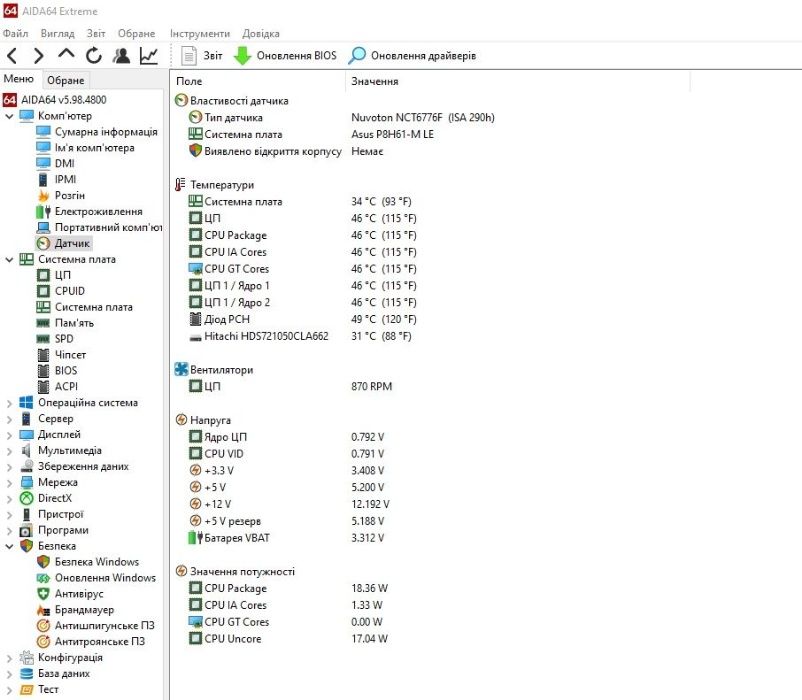Open the Інструменти menu
The width and height of the screenshot is (802, 700).
(x=200, y=33)
